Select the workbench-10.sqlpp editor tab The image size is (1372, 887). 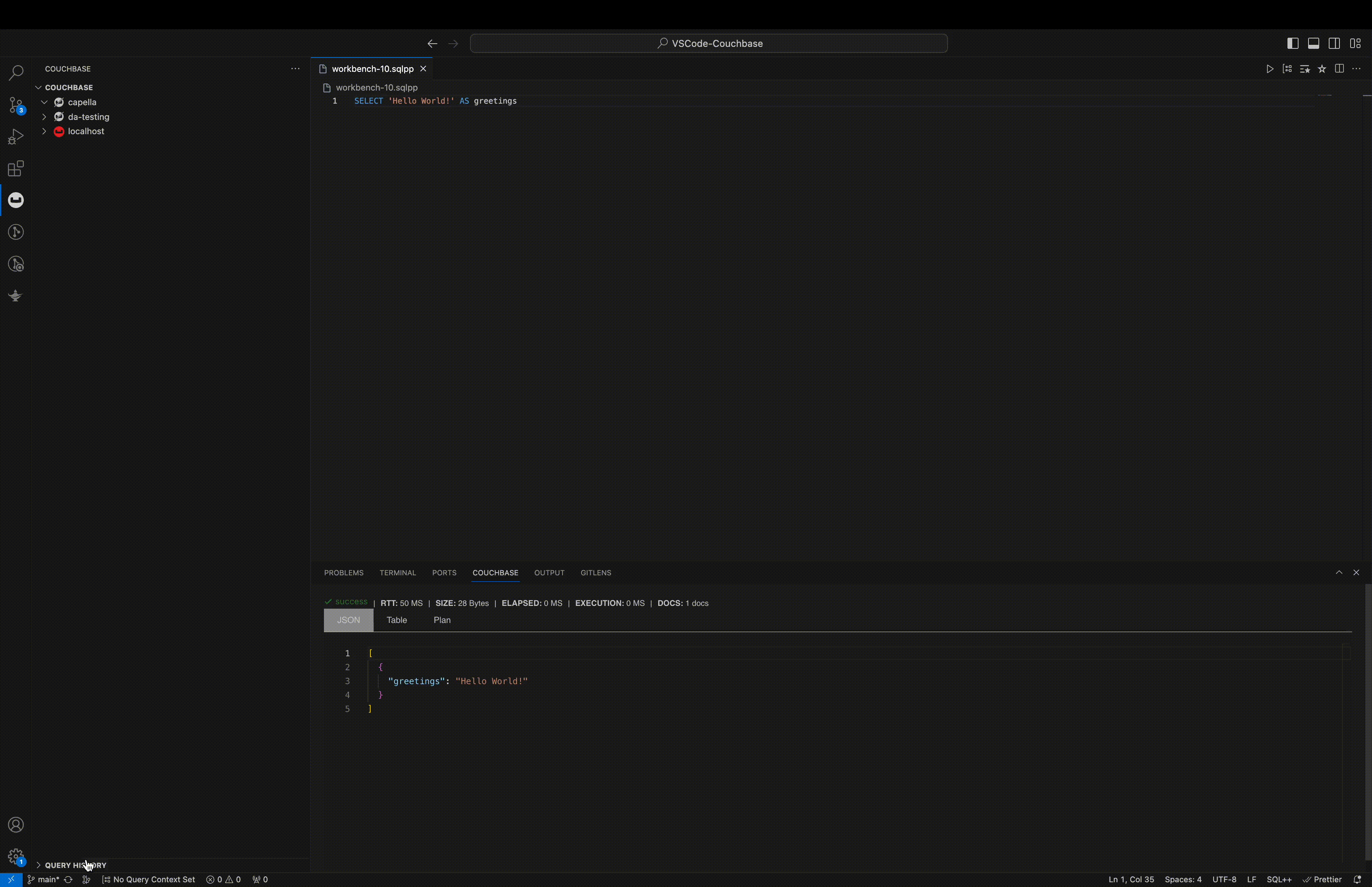pyautogui.click(x=372, y=69)
